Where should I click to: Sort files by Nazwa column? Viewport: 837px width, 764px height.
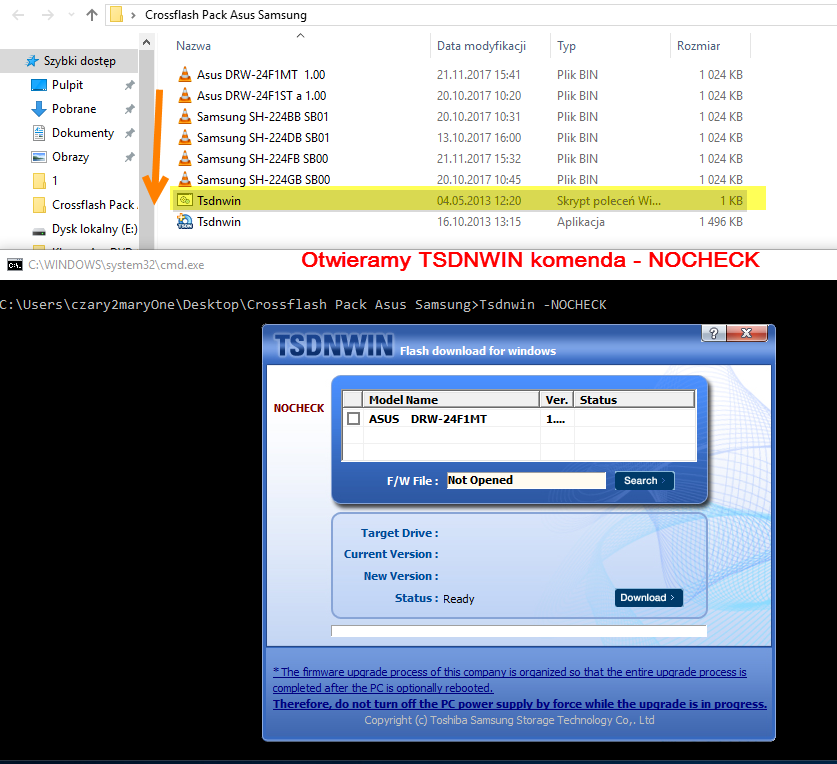[x=193, y=46]
